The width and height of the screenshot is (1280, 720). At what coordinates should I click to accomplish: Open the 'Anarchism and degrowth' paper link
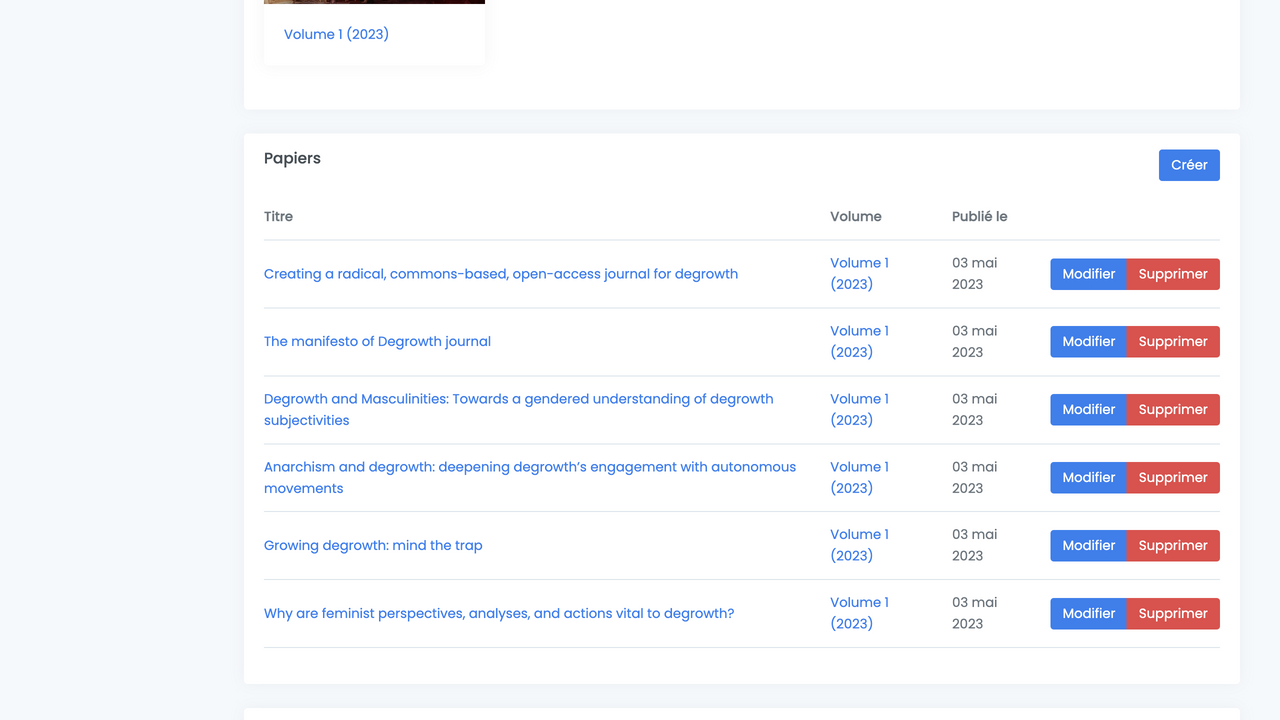click(529, 468)
